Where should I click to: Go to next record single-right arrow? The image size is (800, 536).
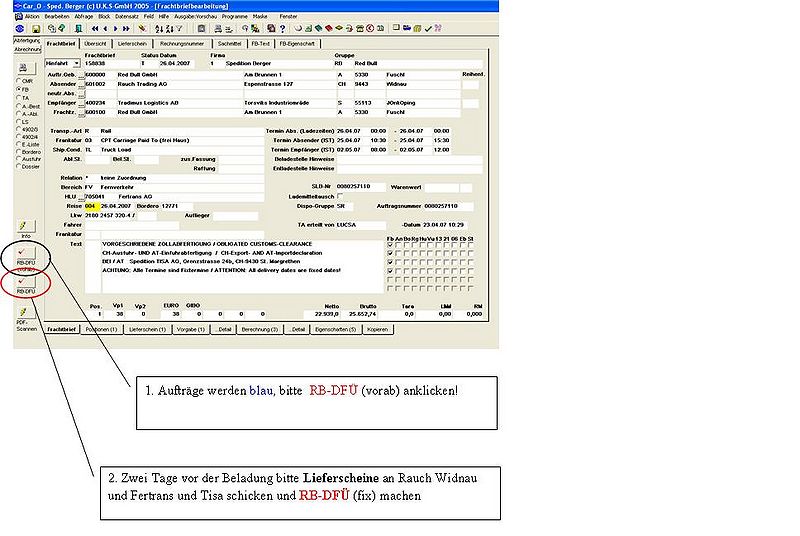pyautogui.click(x=115, y=29)
